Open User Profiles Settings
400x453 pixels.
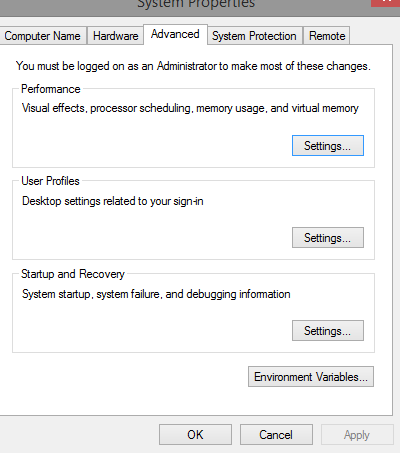328,238
